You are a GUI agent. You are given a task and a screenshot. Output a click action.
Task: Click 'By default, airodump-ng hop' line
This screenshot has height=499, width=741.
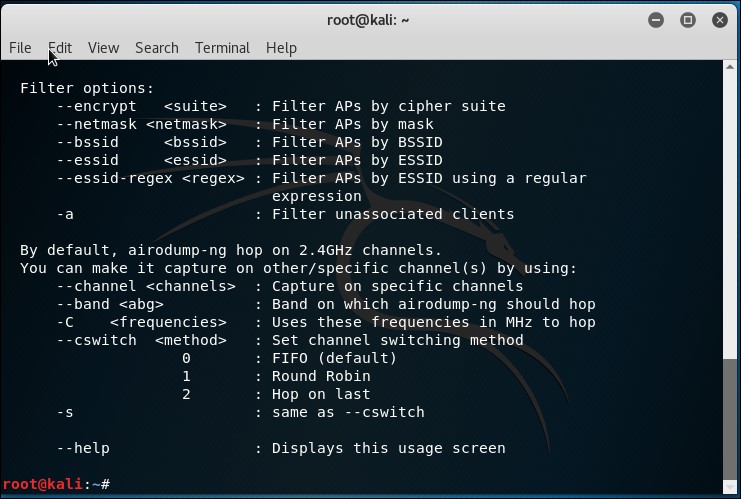coord(231,250)
